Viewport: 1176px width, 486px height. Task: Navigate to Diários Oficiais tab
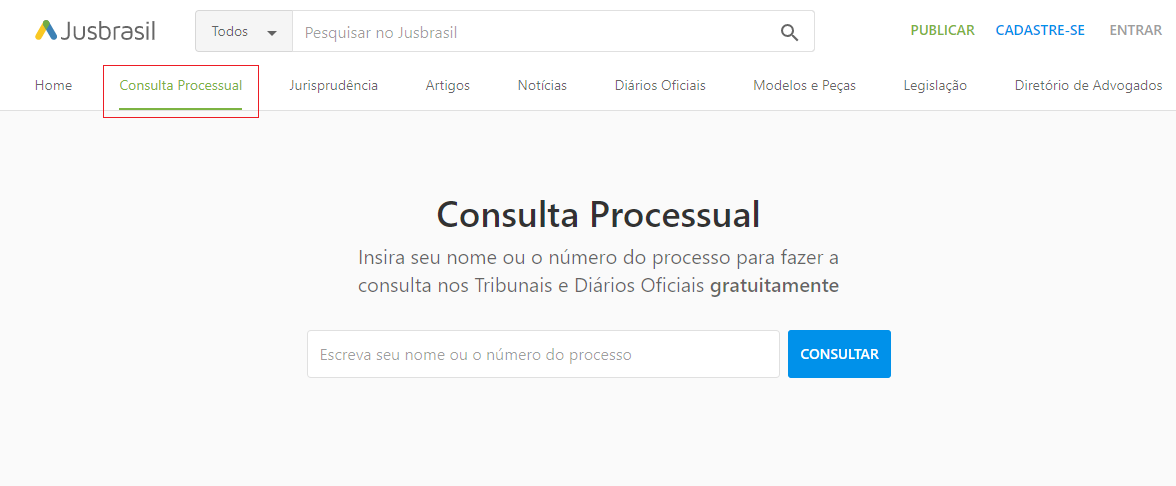[x=660, y=86]
